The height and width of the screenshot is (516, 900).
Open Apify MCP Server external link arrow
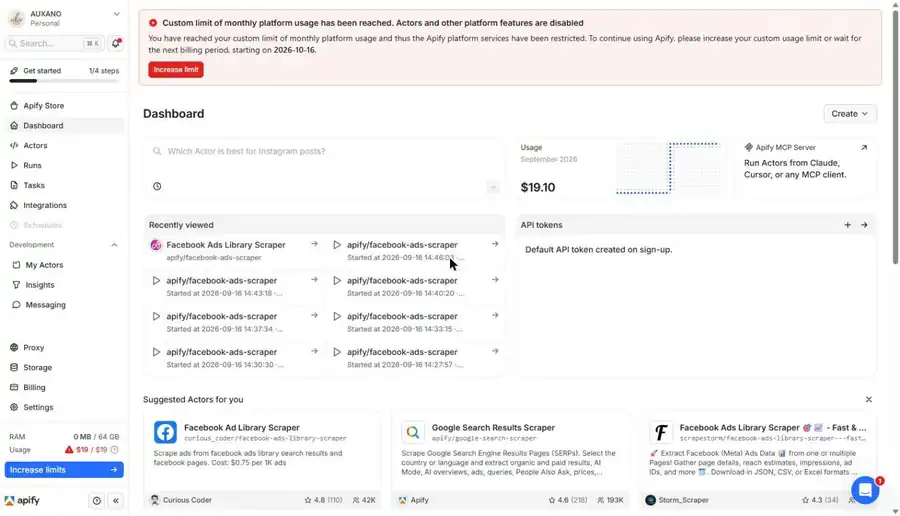(864, 148)
